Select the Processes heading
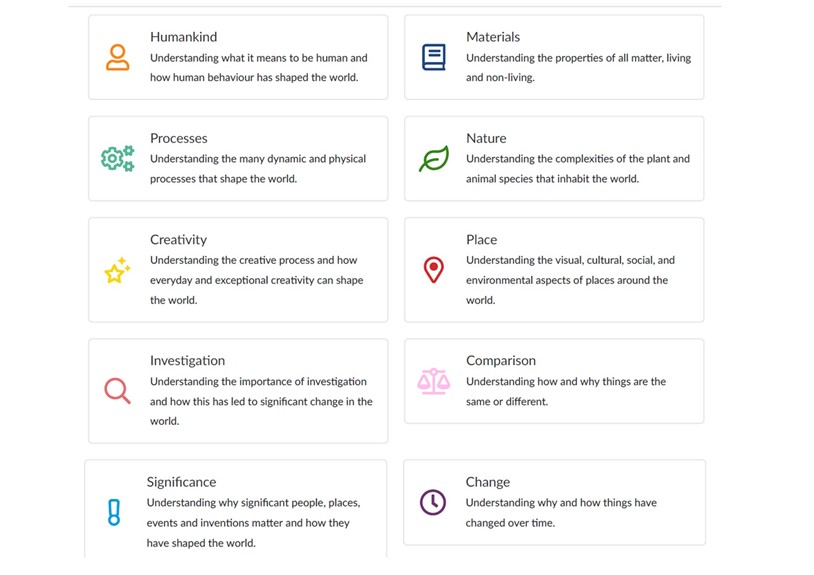The height and width of the screenshot is (575, 814). pyautogui.click(x=179, y=138)
